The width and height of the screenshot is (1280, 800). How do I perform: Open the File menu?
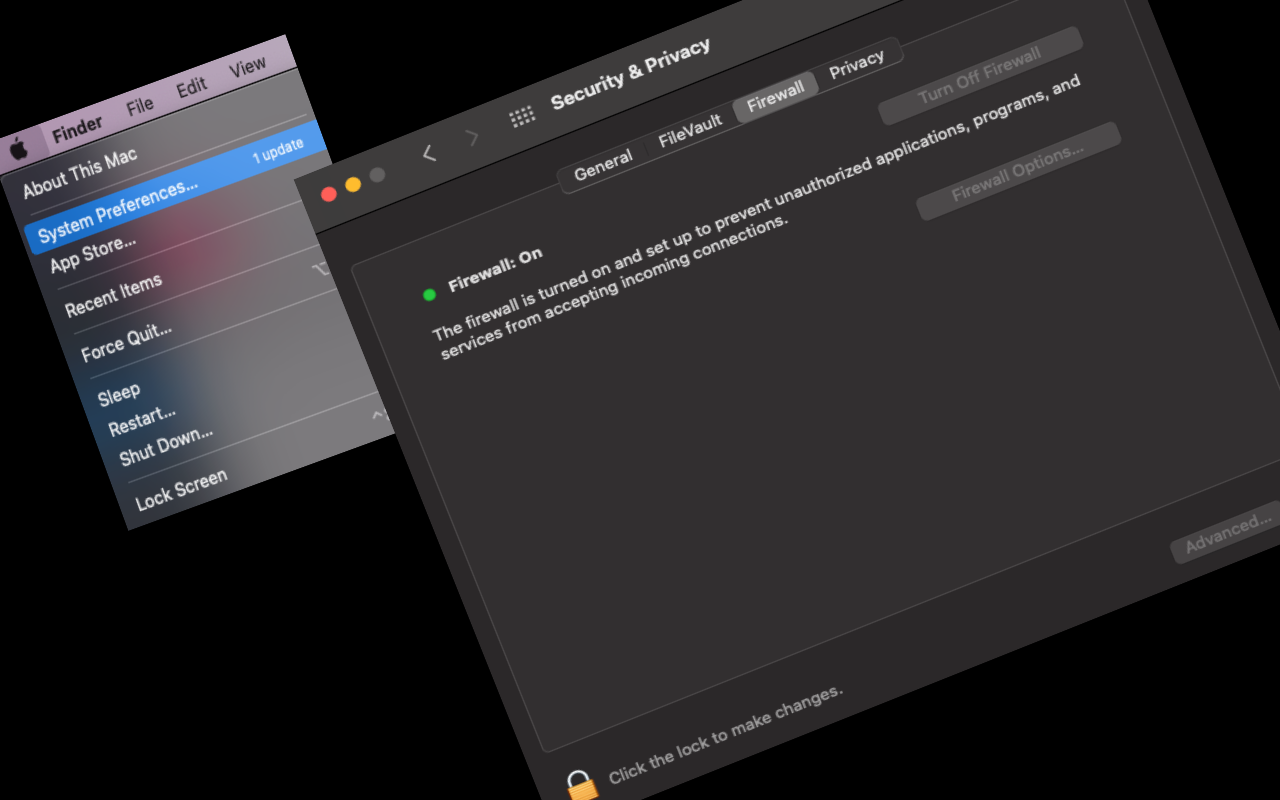click(140, 105)
